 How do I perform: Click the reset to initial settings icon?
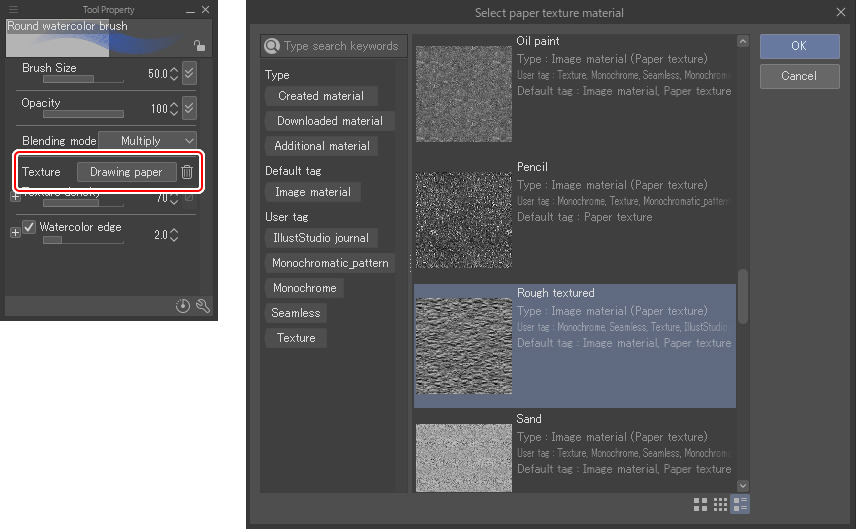point(183,306)
